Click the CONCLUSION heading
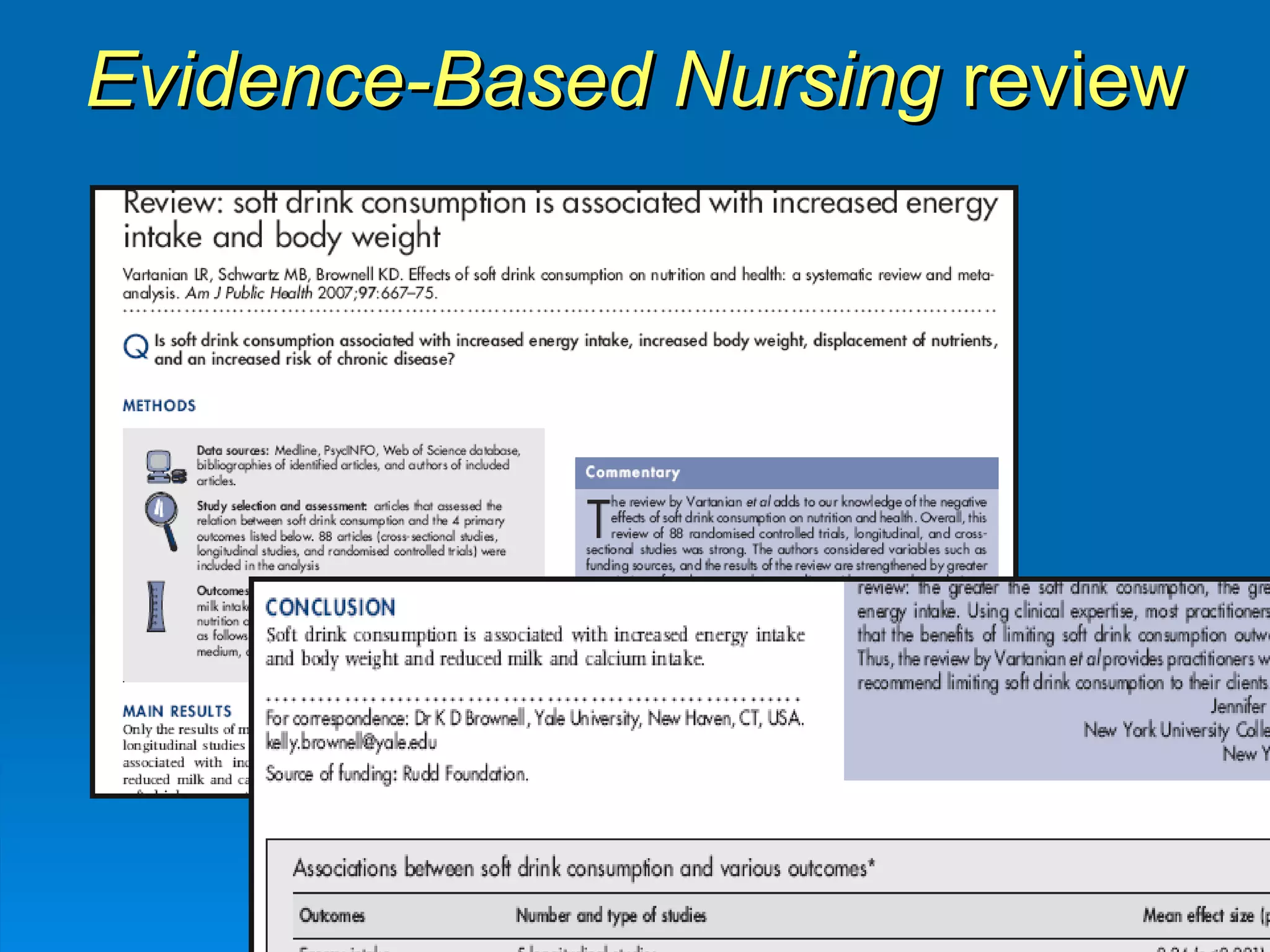1270x952 pixels. 330,607
